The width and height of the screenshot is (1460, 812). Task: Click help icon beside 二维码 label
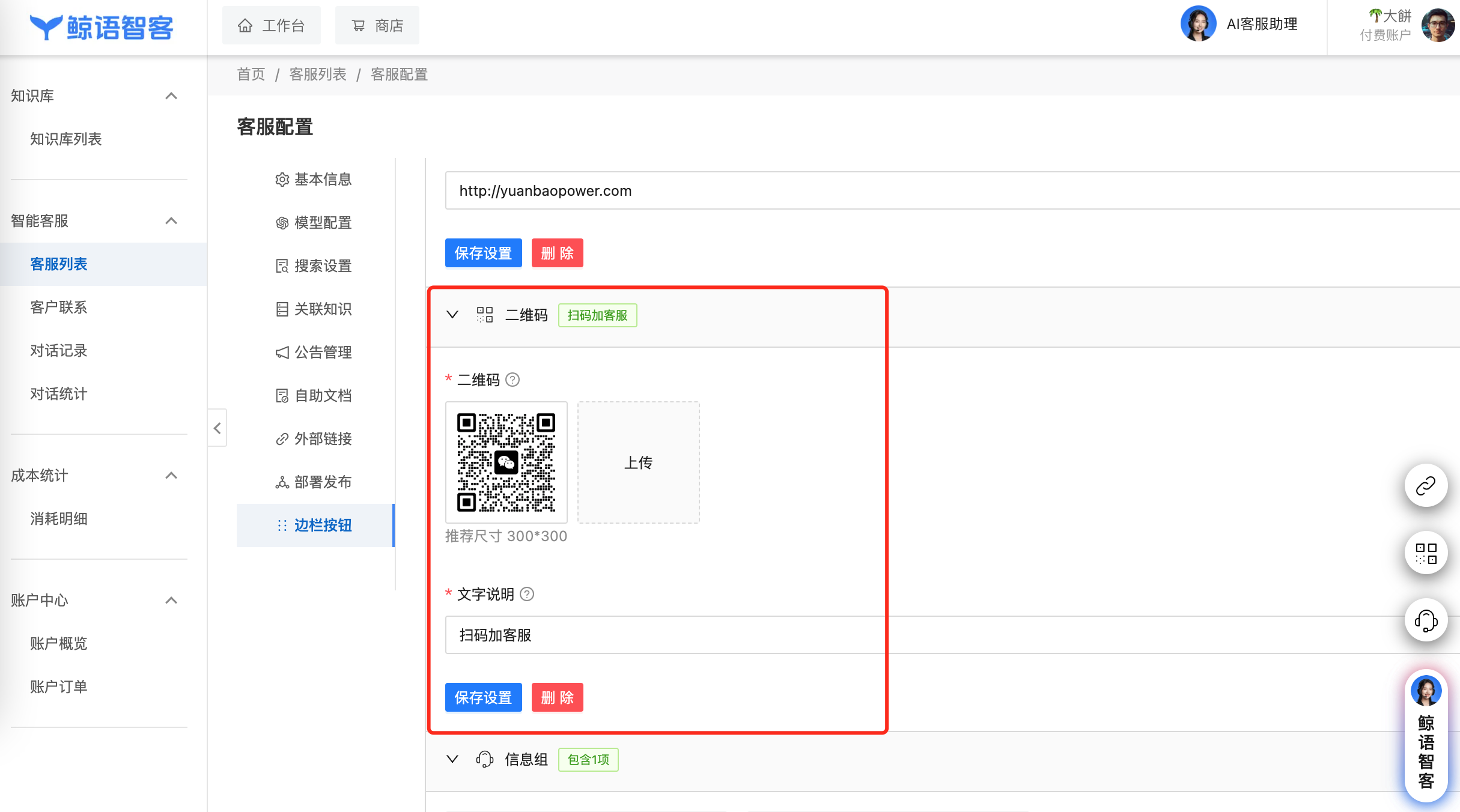point(513,380)
